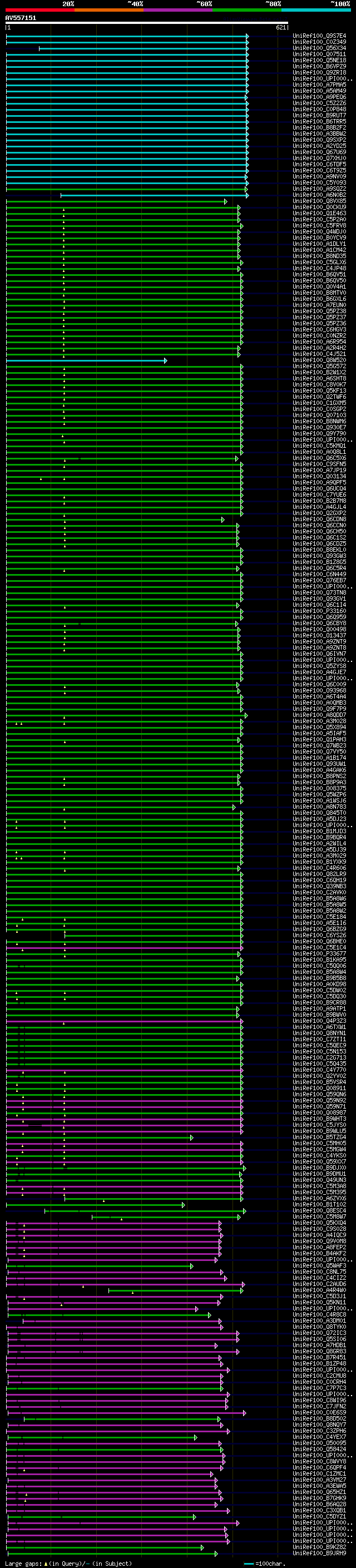
Task: Click the 621 end position label
Action: tap(280, 27)
